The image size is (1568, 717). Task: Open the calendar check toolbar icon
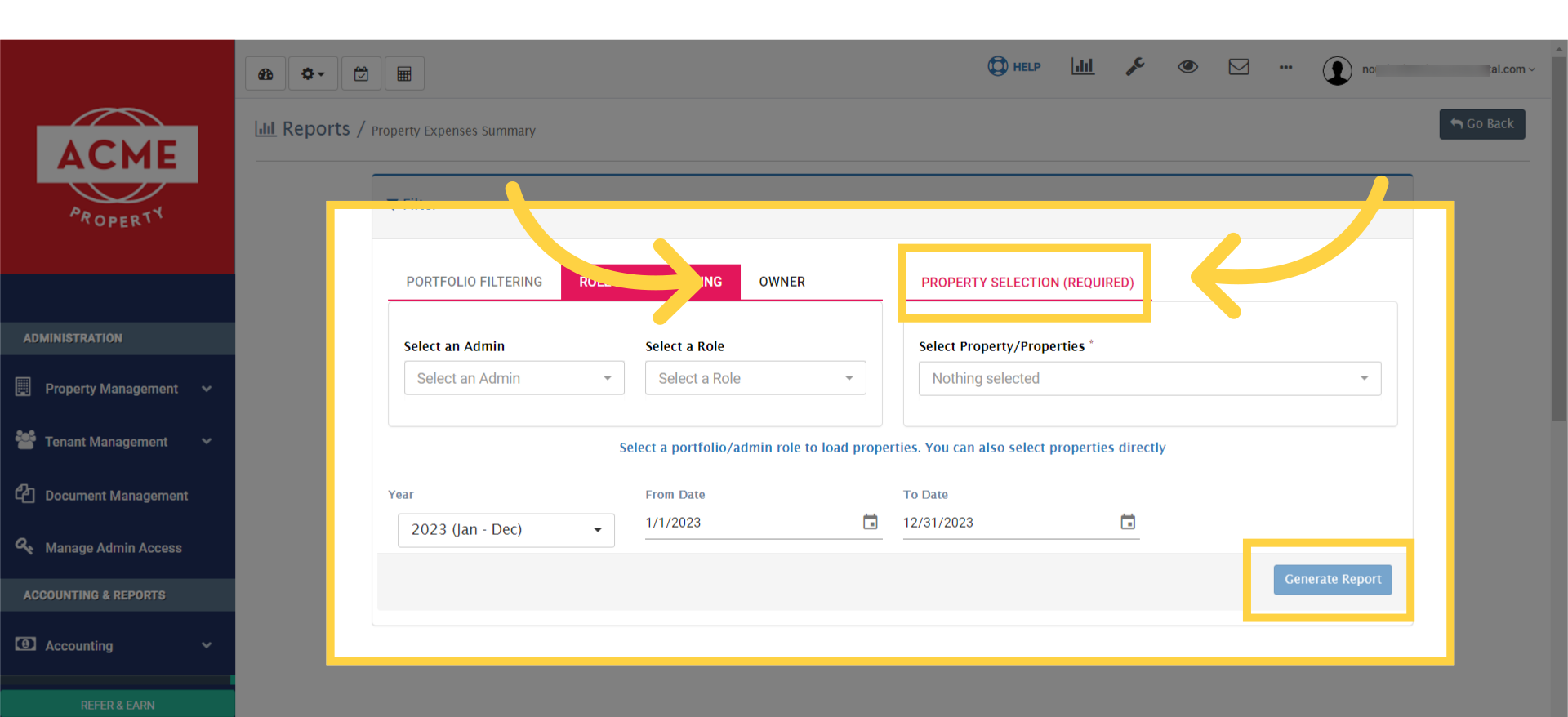(x=361, y=74)
